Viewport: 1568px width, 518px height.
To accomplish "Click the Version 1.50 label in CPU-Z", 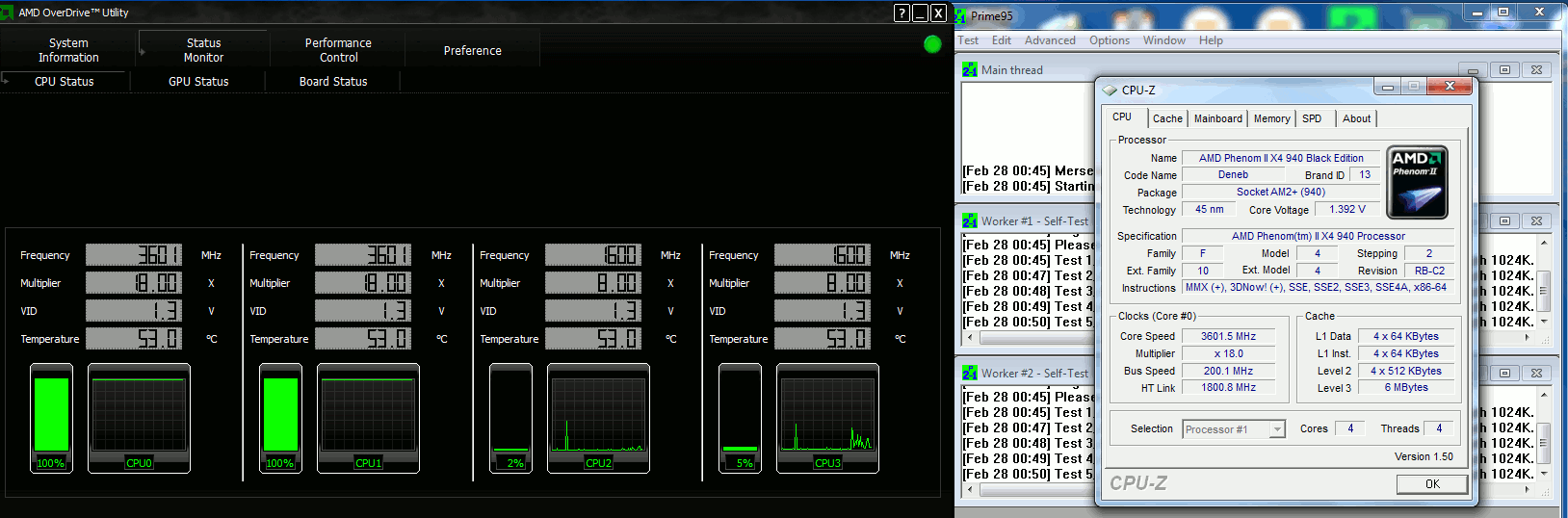I will [1424, 456].
